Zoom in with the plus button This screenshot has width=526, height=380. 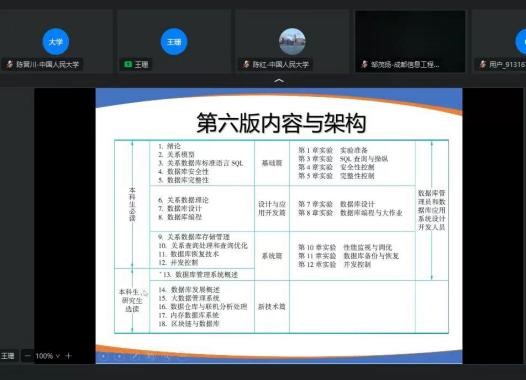tap(68, 356)
